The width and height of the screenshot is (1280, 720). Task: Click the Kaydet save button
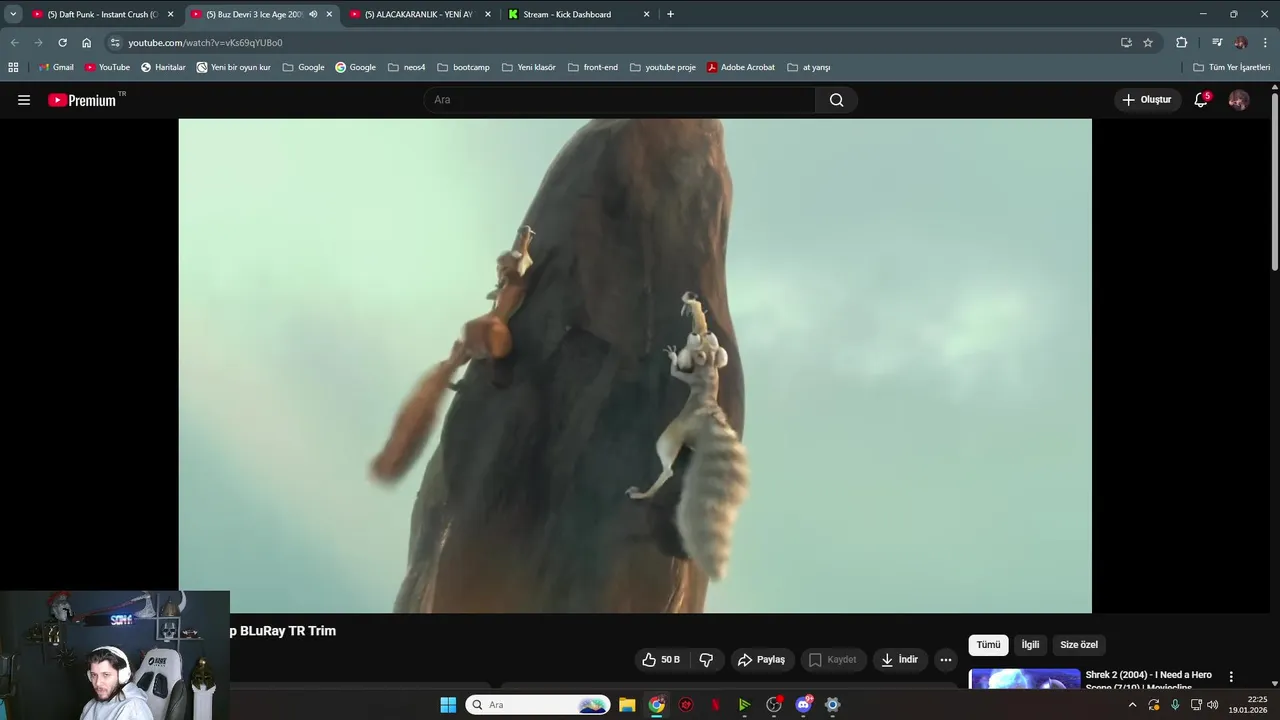point(832,660)
